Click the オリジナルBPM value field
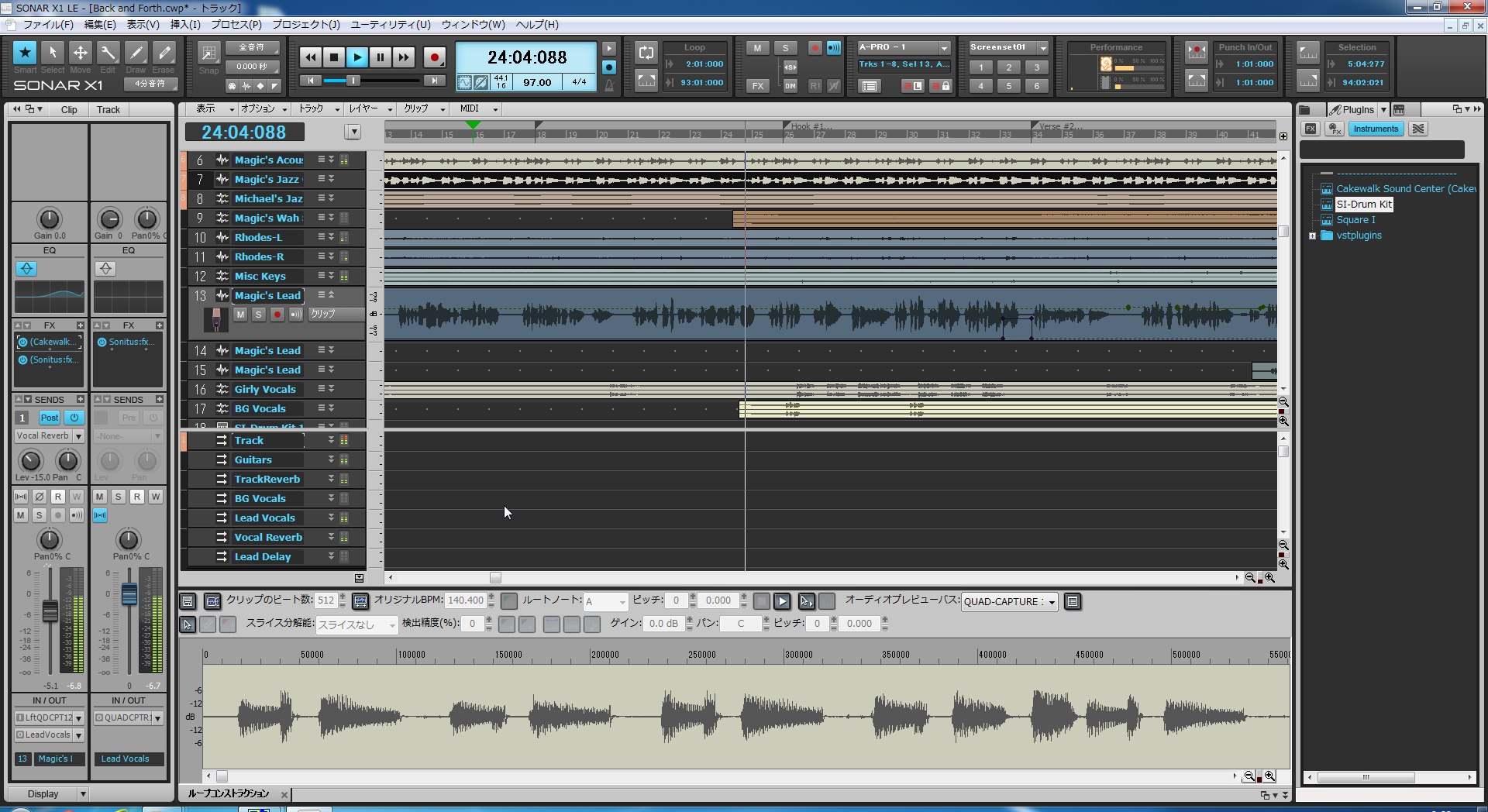The width and height of the screenshot is (1488, 812). coord(466,600)
